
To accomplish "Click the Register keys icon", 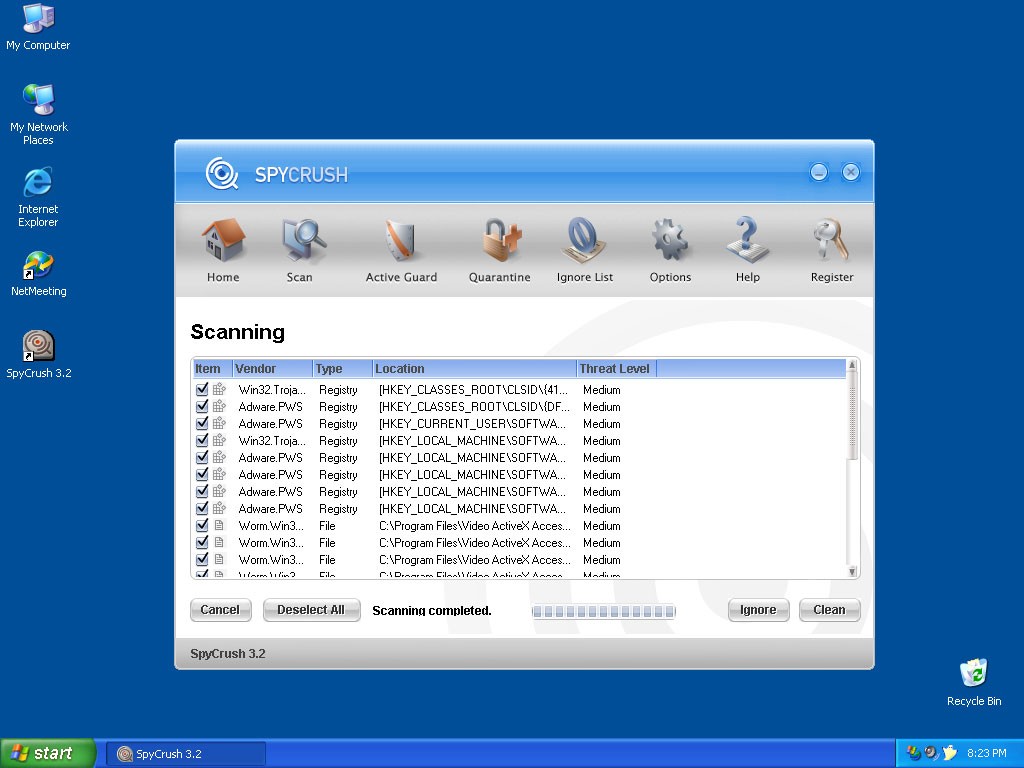I will [832, 243].
